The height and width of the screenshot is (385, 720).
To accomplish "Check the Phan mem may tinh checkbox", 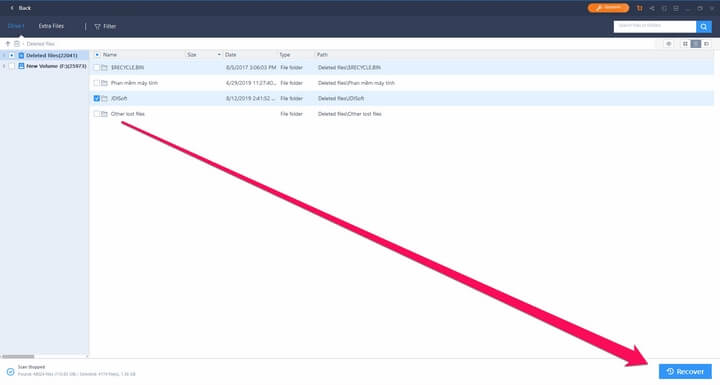I will [x=96, y=83].
